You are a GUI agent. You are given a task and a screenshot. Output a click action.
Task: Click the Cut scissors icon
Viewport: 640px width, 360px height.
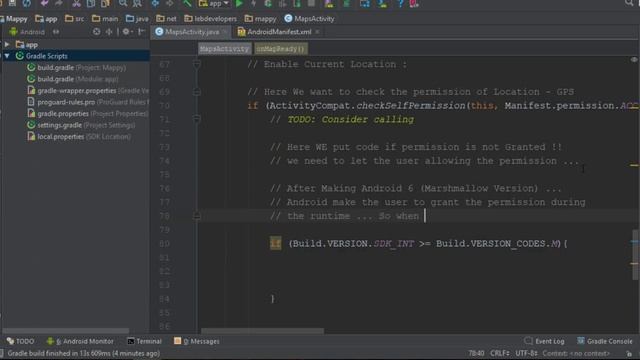(76, 4)
